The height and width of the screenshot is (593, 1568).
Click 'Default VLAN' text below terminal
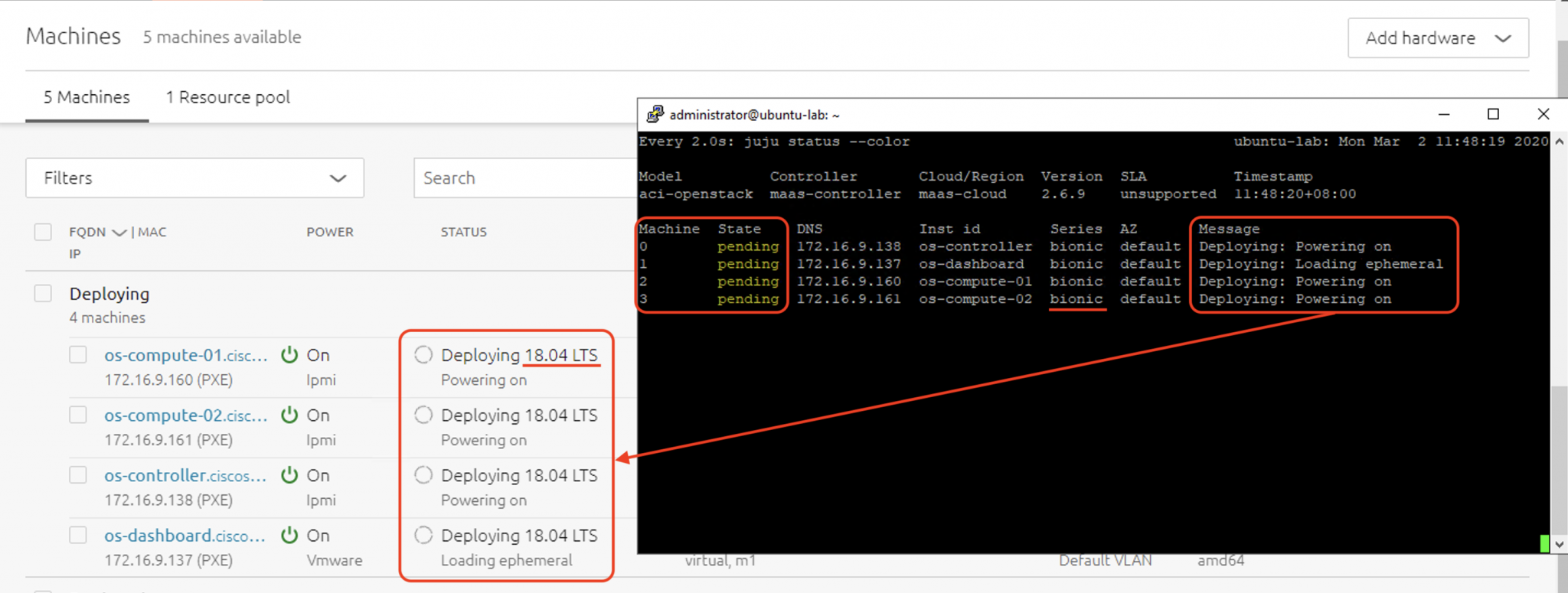point(1105,561)
